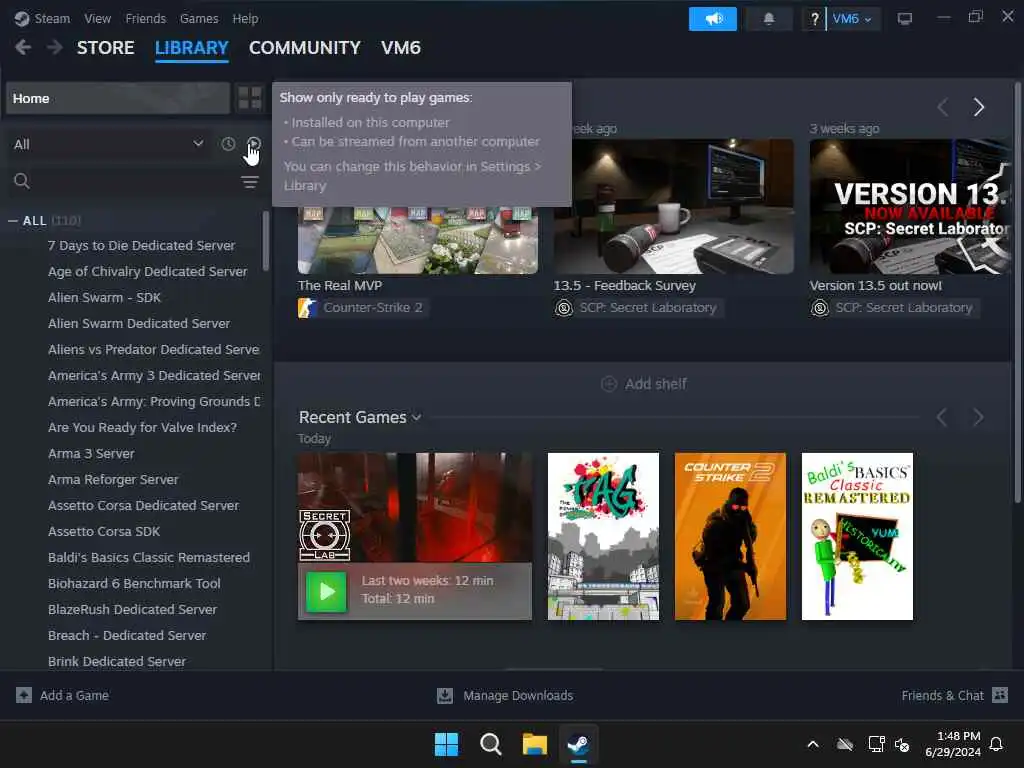
Task: Open the VM6 profile tab
Action: pos(401,48)
